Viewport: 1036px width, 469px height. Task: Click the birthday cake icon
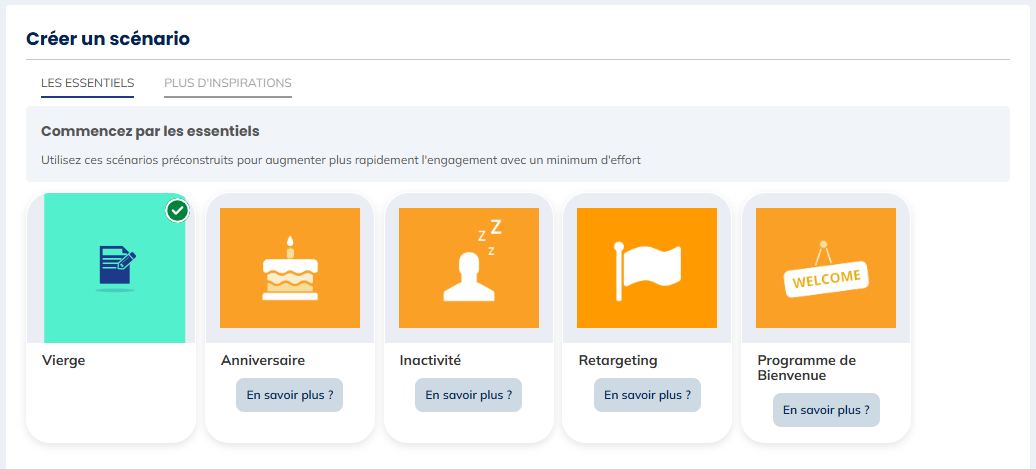point(290,268)
